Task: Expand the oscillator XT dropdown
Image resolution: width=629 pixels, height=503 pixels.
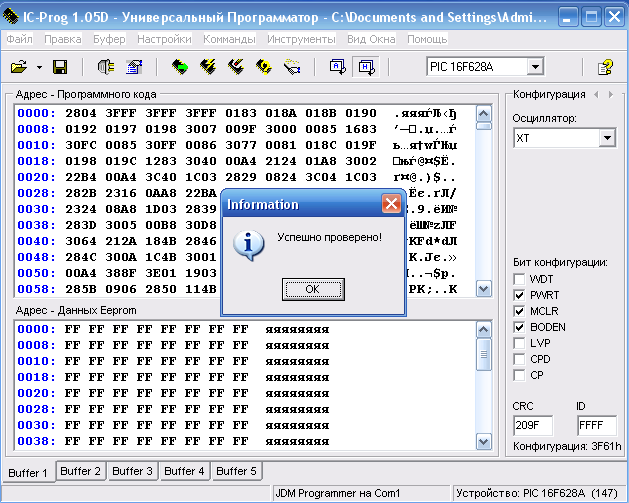Action: (x=607, y=139)
